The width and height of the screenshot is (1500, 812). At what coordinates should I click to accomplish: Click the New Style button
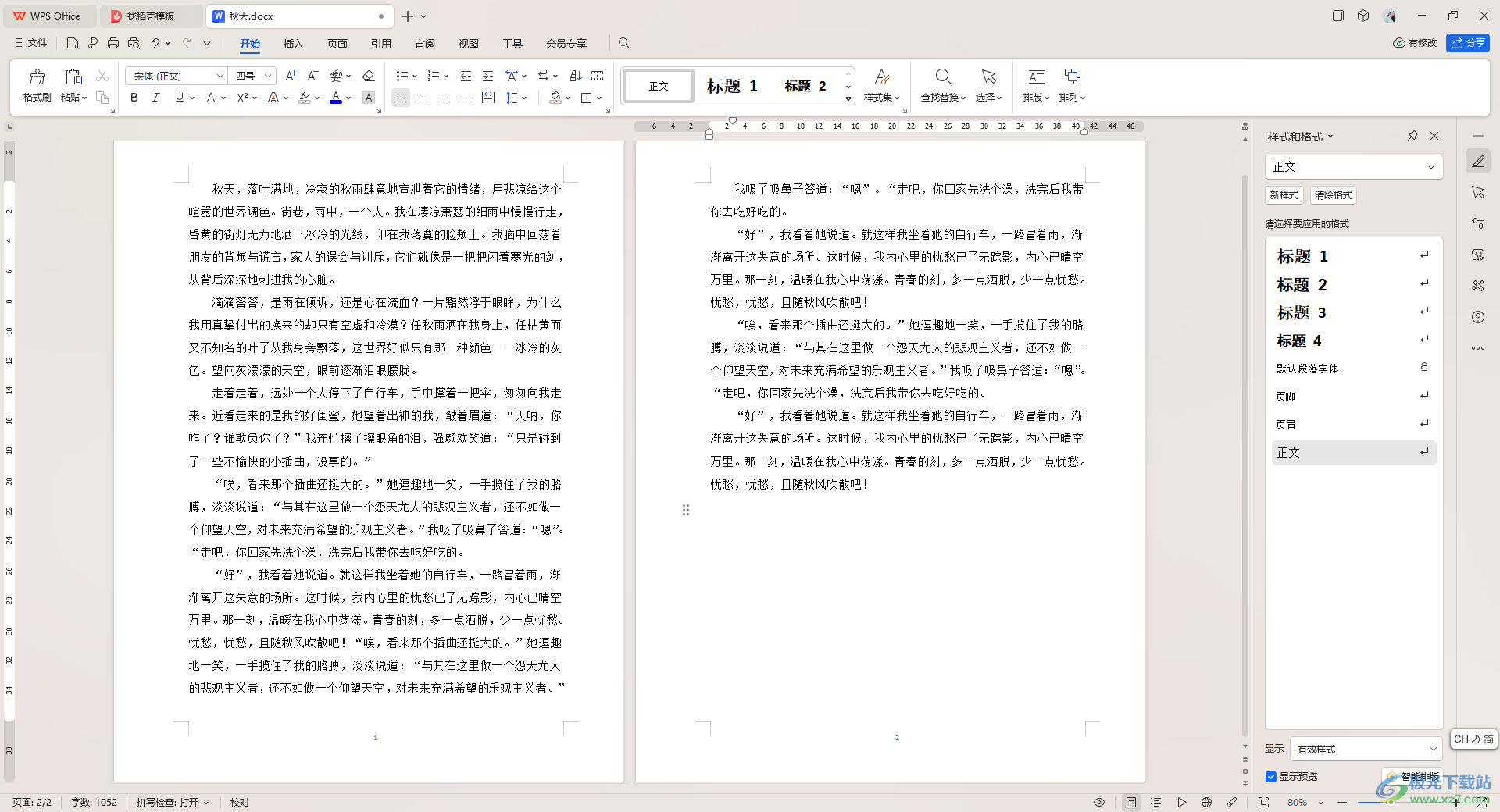coord(1284,195)
